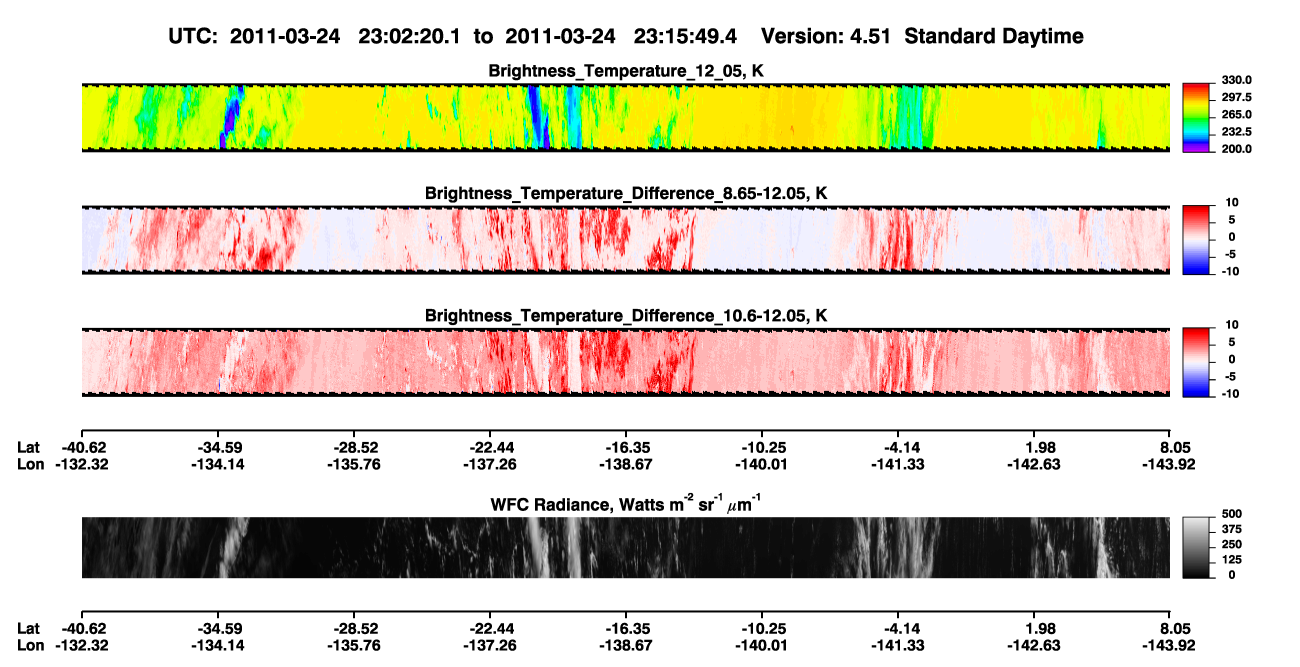Click the 297.5 colorbar label

click(1236, 97)
